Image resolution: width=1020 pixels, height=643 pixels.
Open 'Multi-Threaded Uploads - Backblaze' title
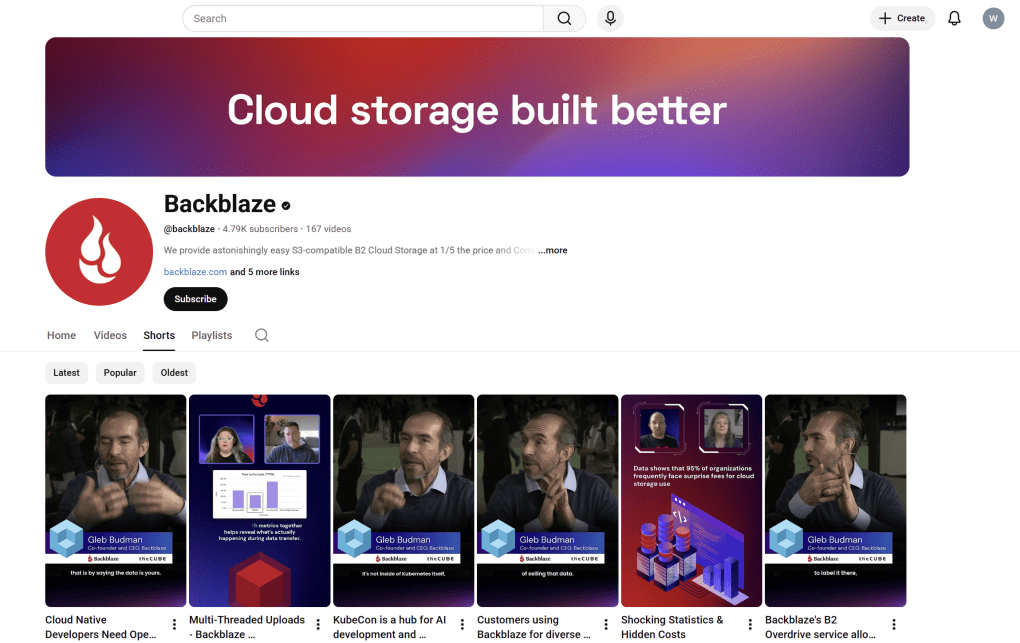[247, 627]
